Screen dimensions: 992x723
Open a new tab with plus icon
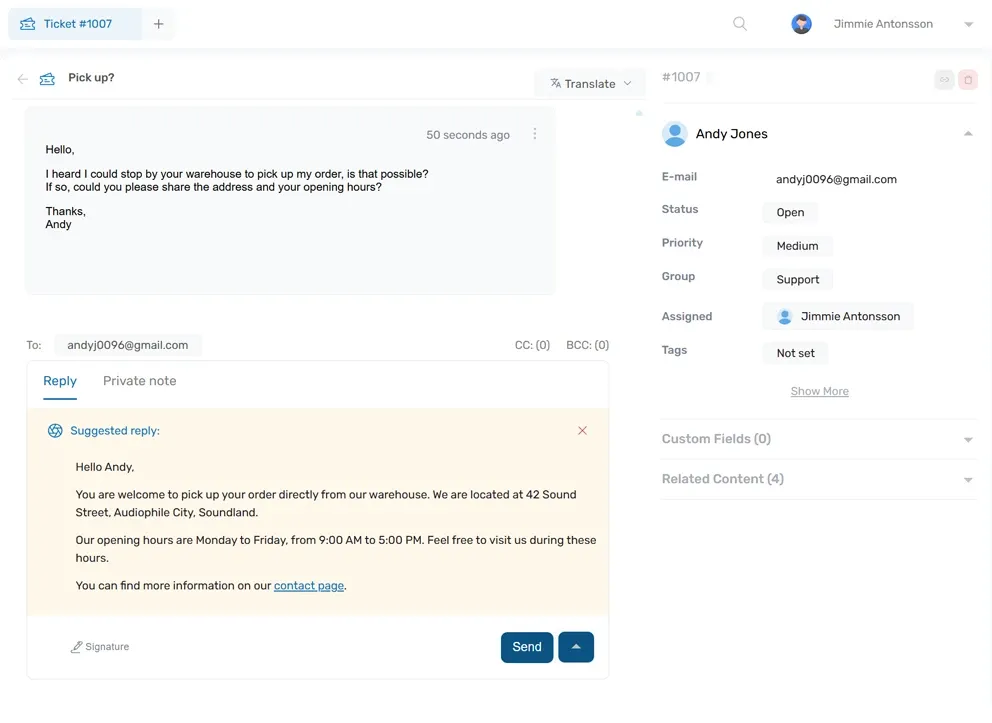[x=159, y=24]
